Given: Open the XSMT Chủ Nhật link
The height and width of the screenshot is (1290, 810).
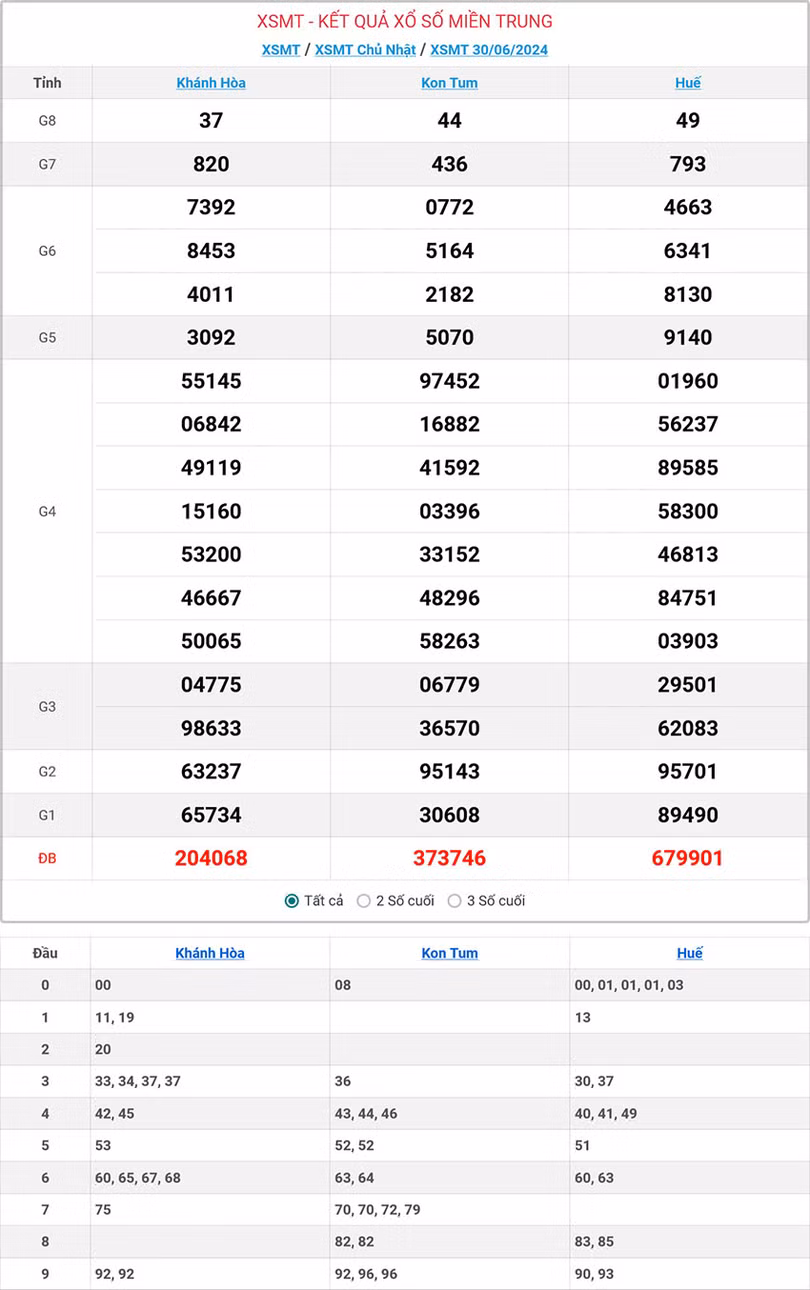Looking at the screenshot, I should pos(365,50).
